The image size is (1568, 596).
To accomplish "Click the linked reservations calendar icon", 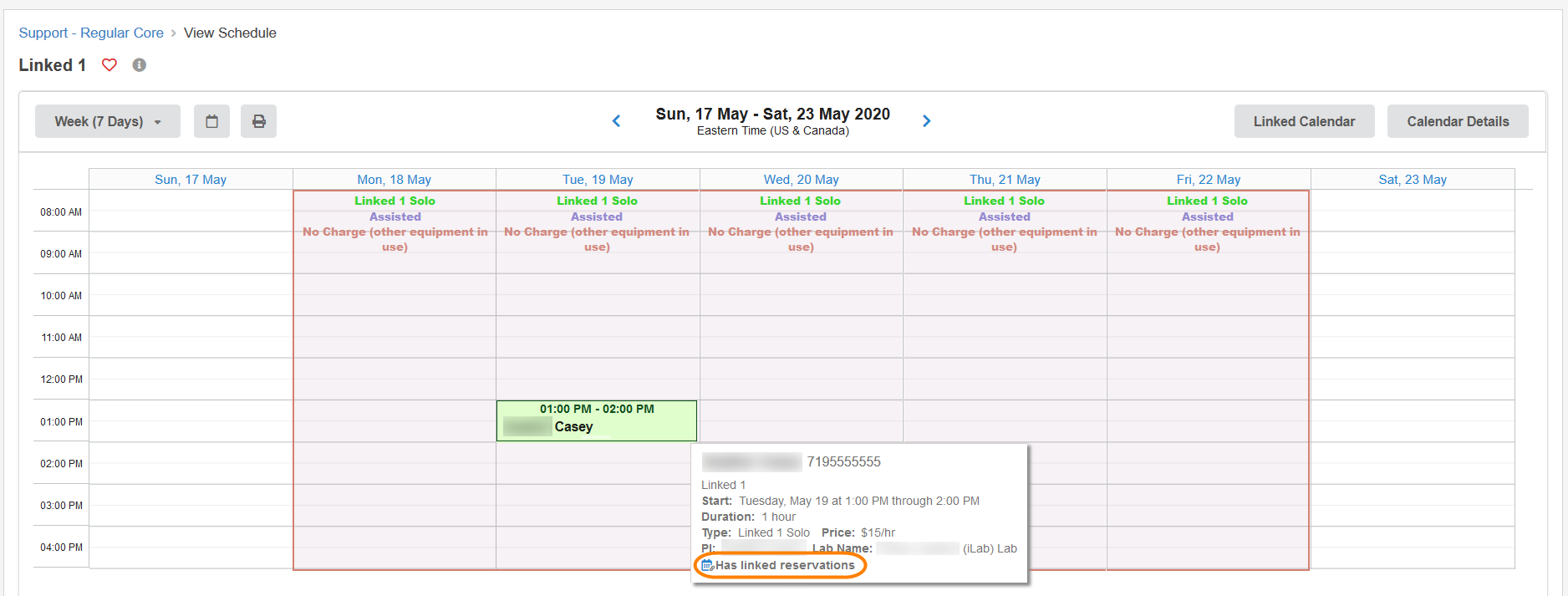I will (x=707, y=566).
